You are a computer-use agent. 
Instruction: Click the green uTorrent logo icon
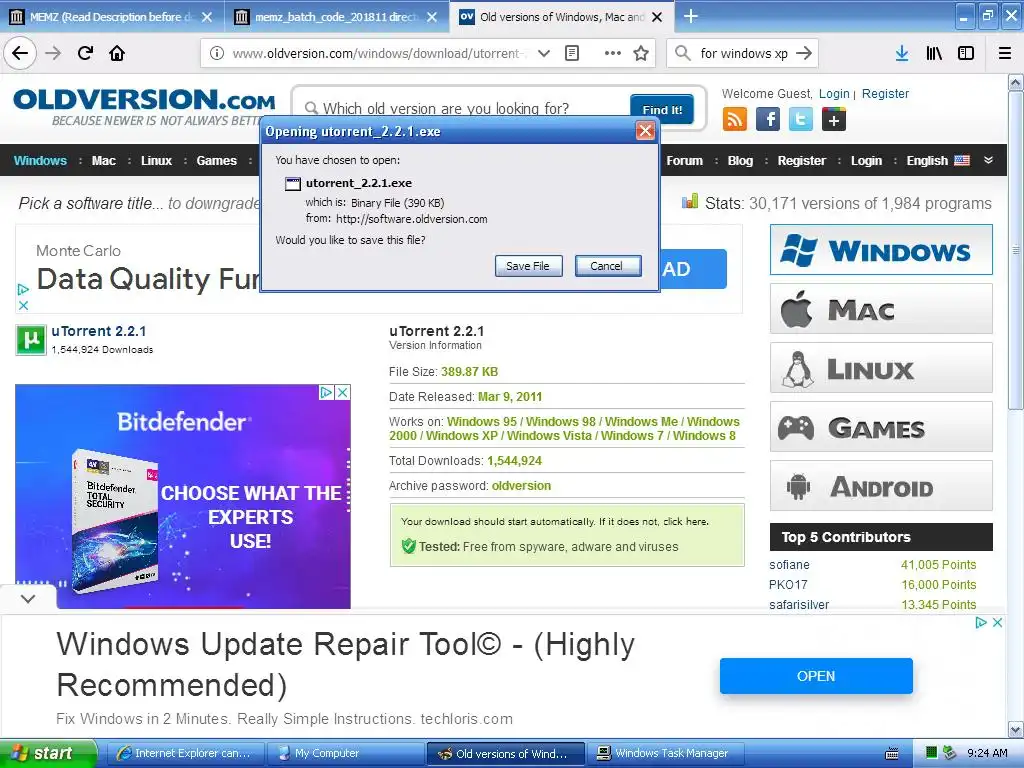[31, 340]
